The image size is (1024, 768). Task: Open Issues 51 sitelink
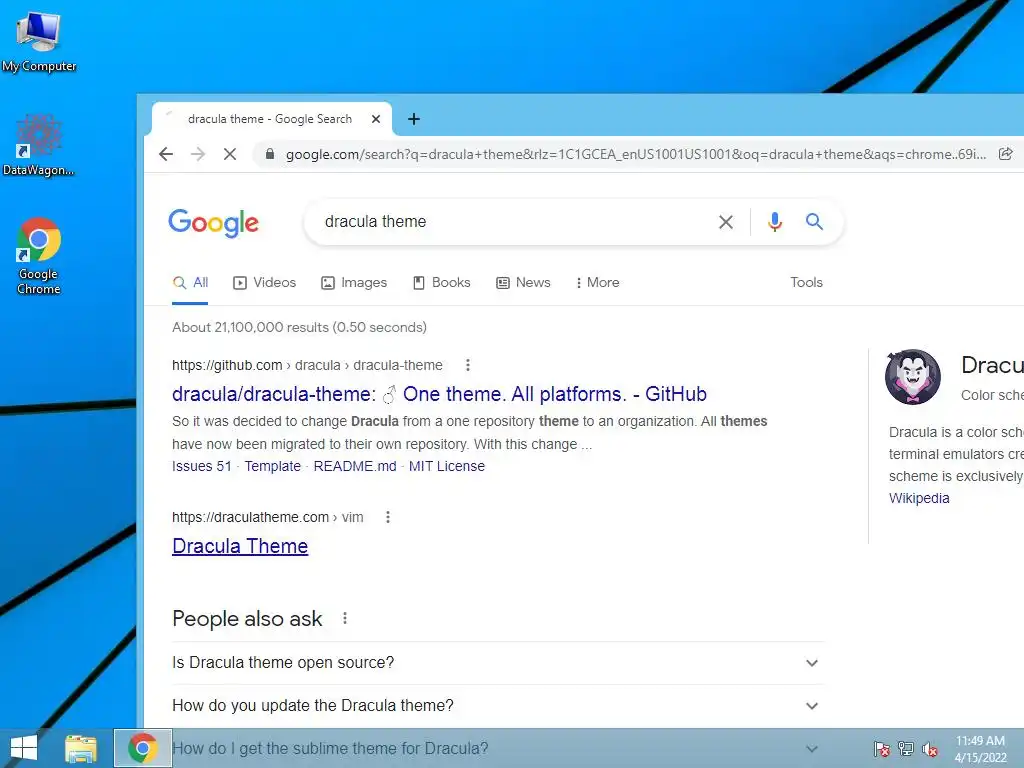(202, 466)
